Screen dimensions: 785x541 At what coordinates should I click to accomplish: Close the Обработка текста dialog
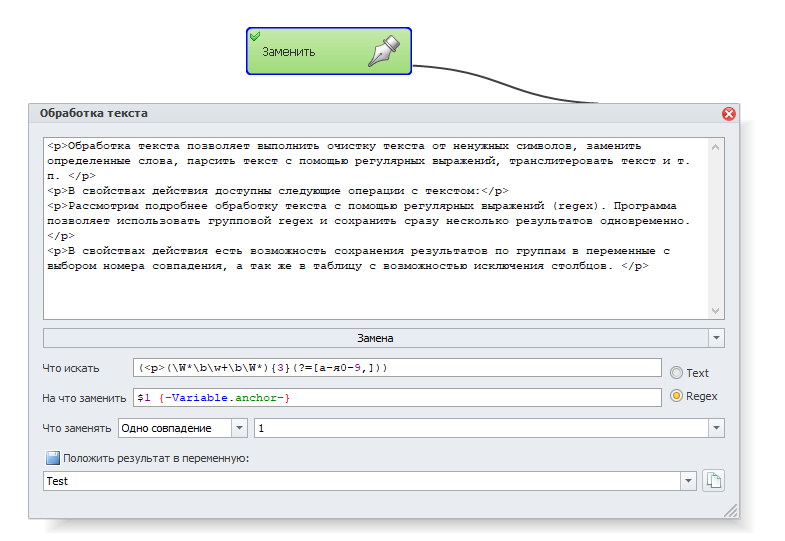point(728,114)
